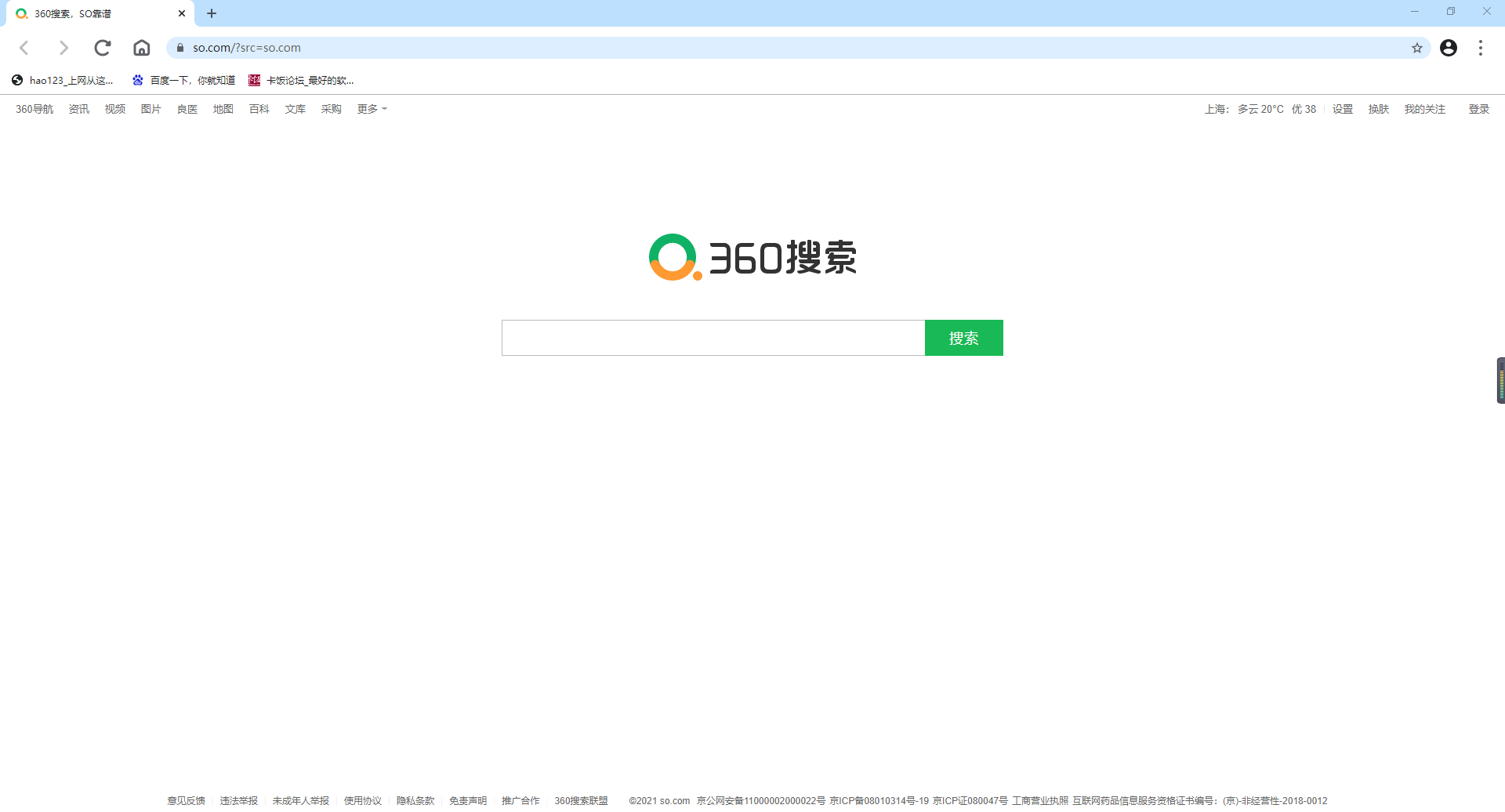The width and height of the screenshot is (1505, 812).
Task: Click the 上海 weather info
Action: (1244, 109)
